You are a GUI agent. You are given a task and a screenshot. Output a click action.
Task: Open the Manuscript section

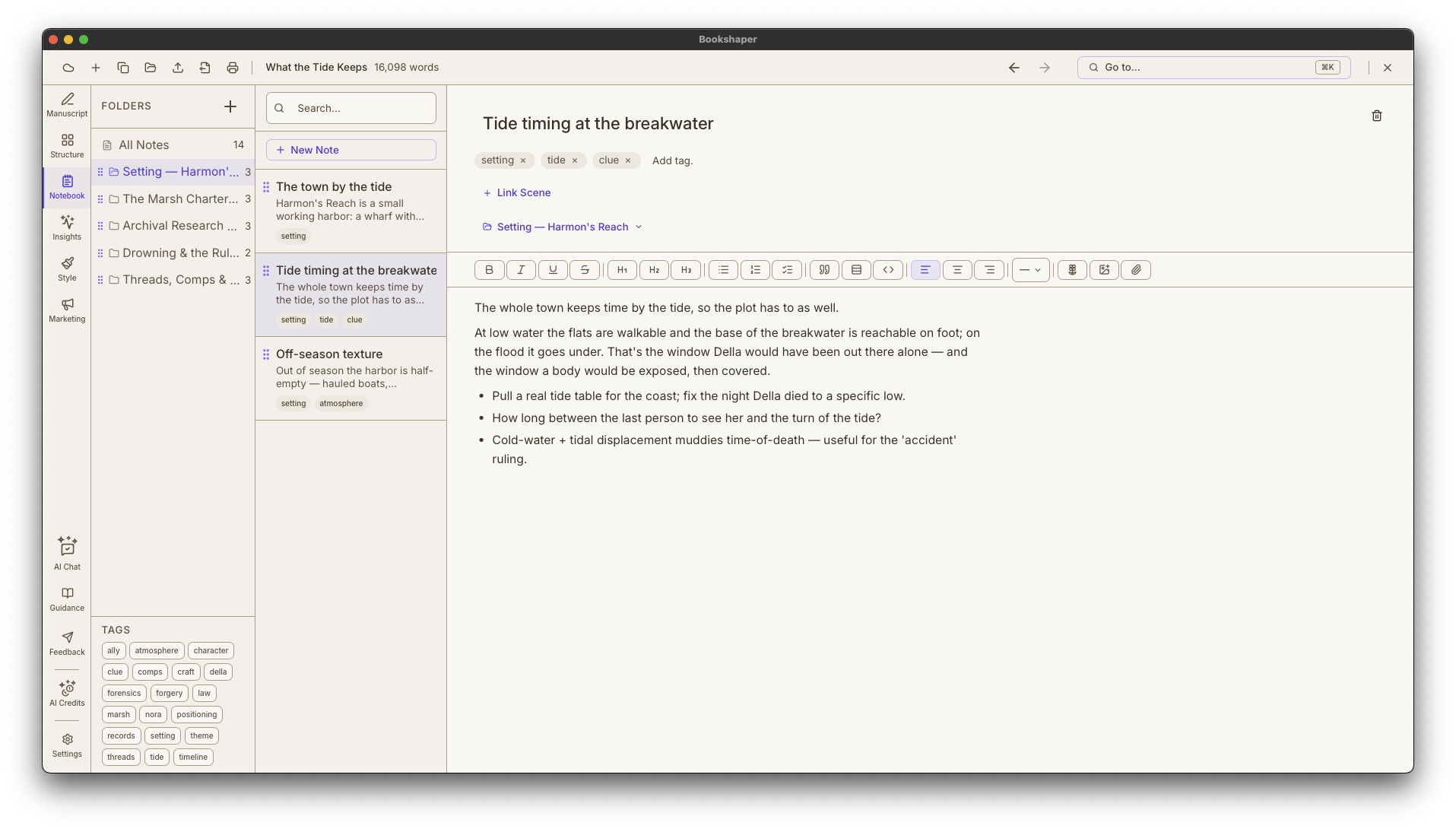pos(67,105)
